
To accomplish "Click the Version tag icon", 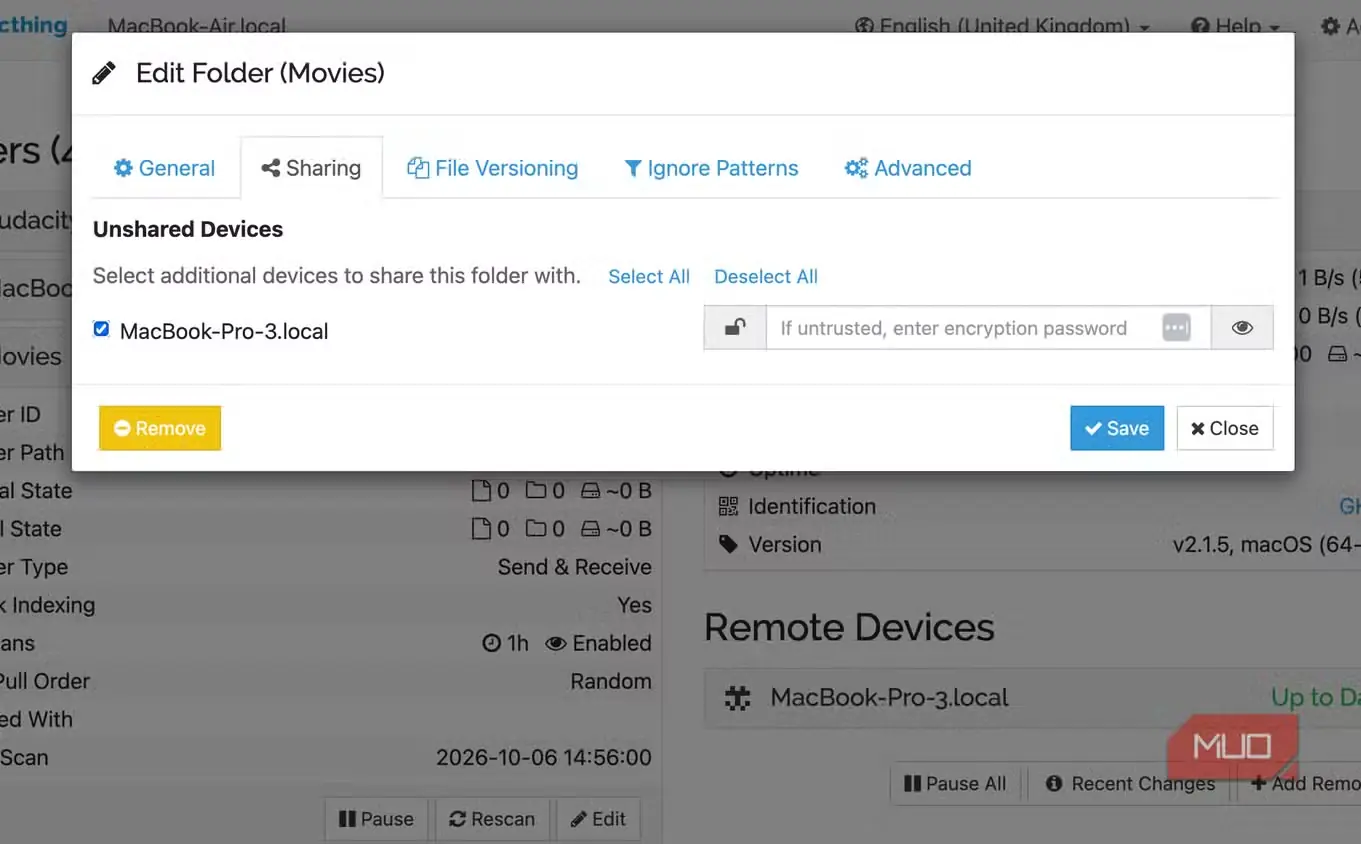I will [728, 544].
